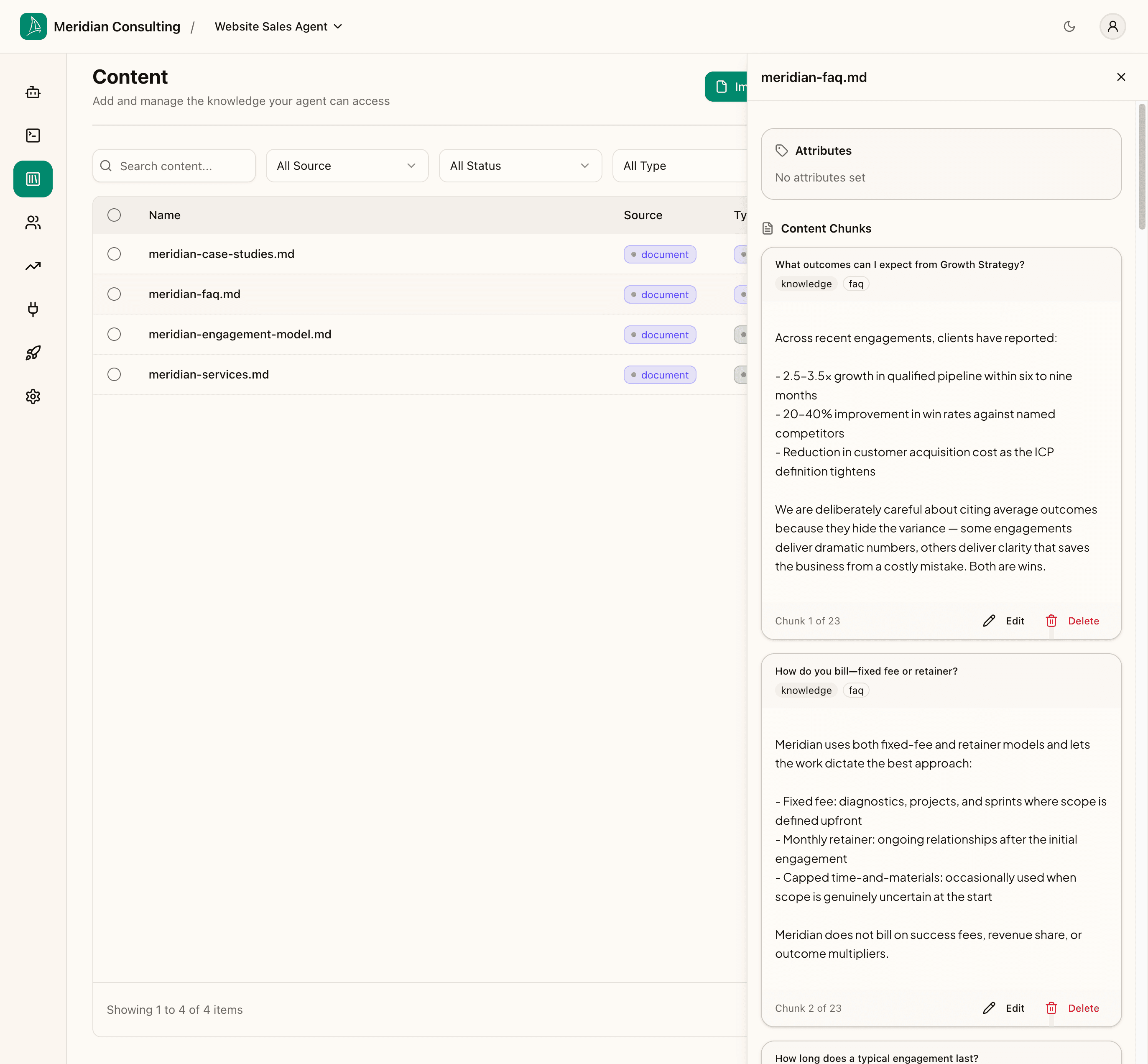
Task: Open the agent (robot) sidebar section
Action: (x=33, y=92)
